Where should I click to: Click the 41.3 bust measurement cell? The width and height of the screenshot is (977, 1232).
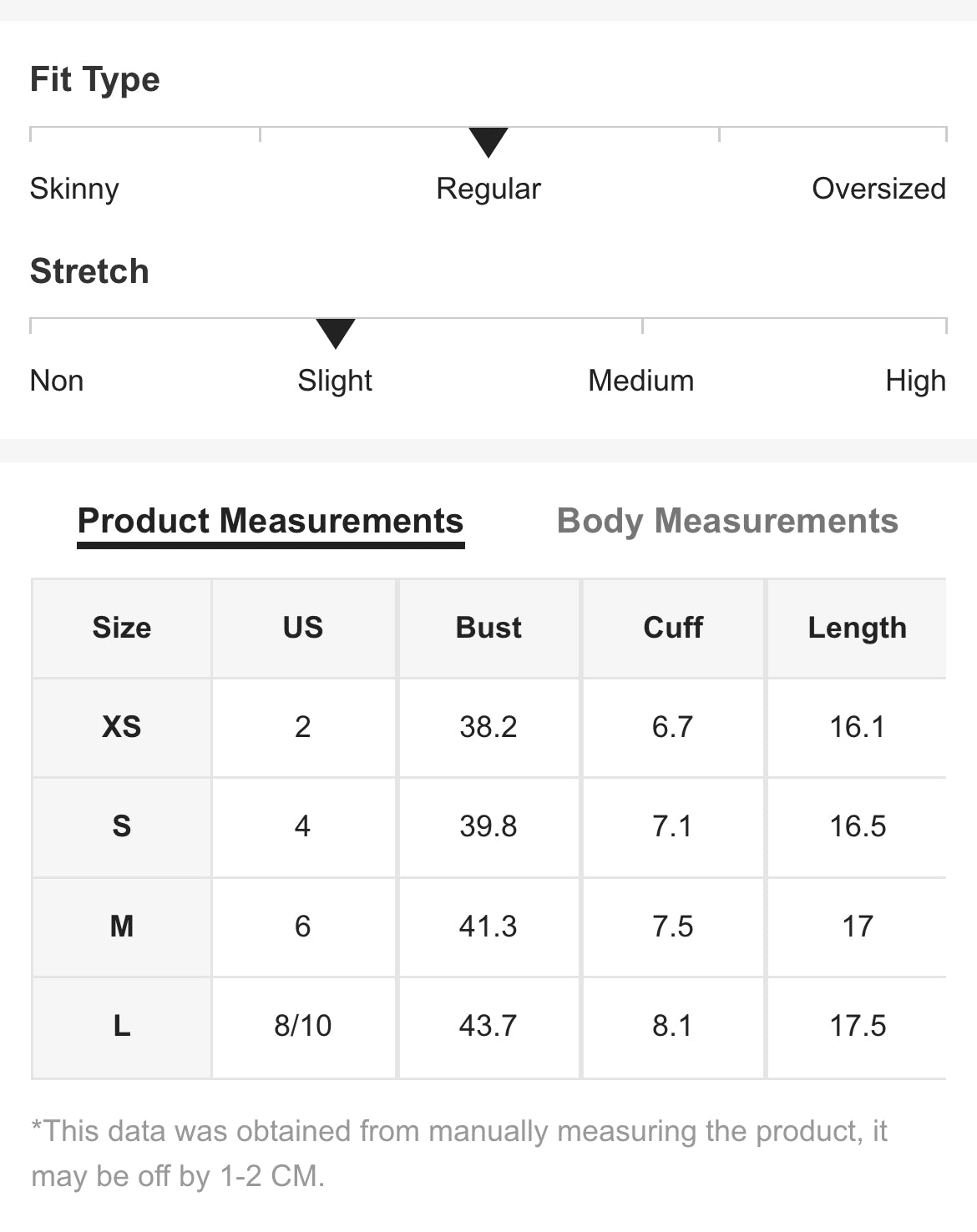[488, 927]
